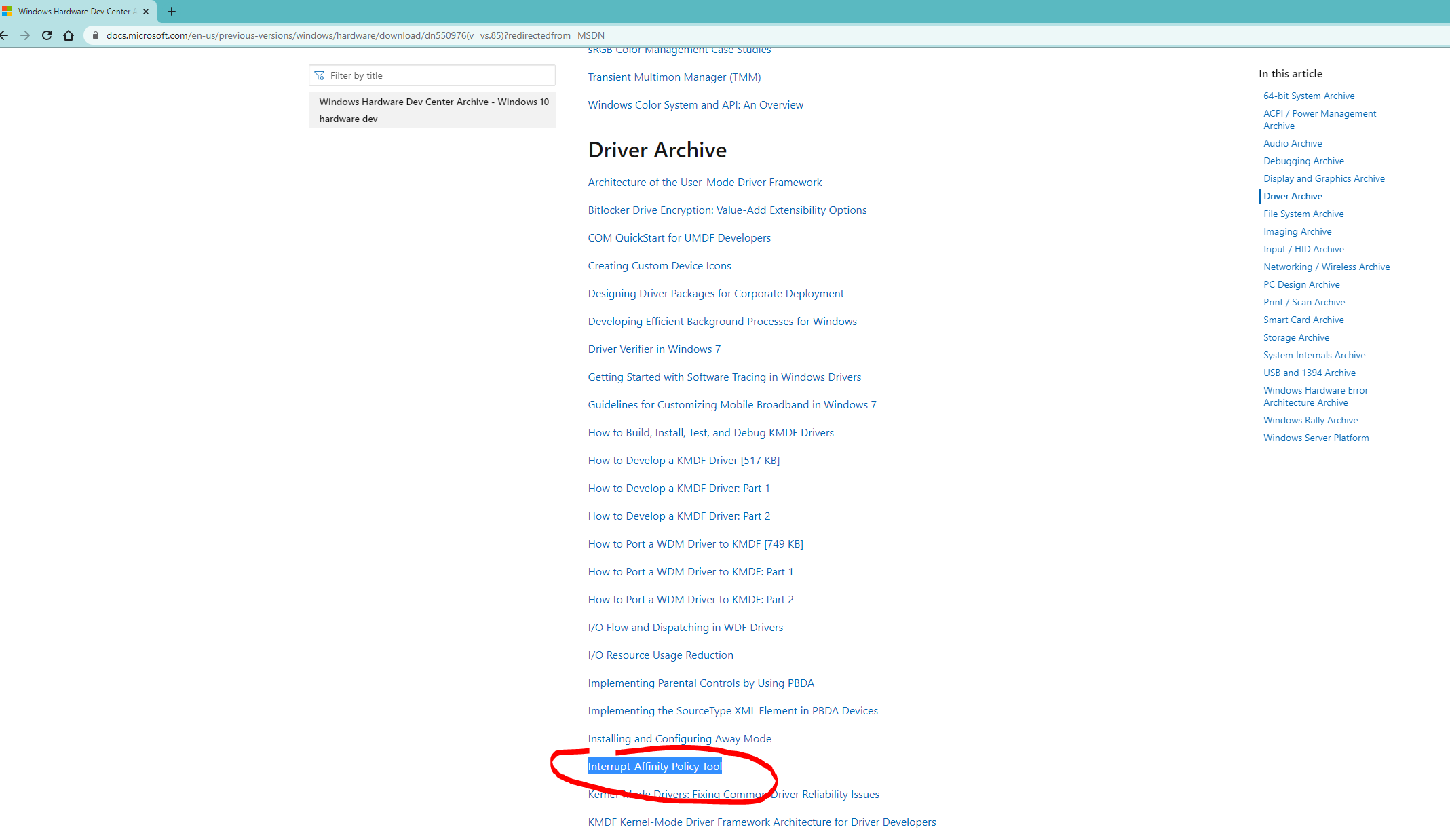Click the browser Back arrow
Viewport: 1450px width, 840px height.
[x=4, y=35]
